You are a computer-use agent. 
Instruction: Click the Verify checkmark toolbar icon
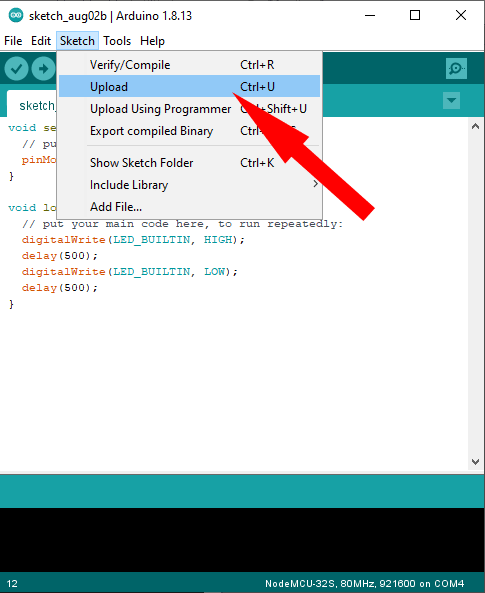pyautogui.click(x=16, y=69)
